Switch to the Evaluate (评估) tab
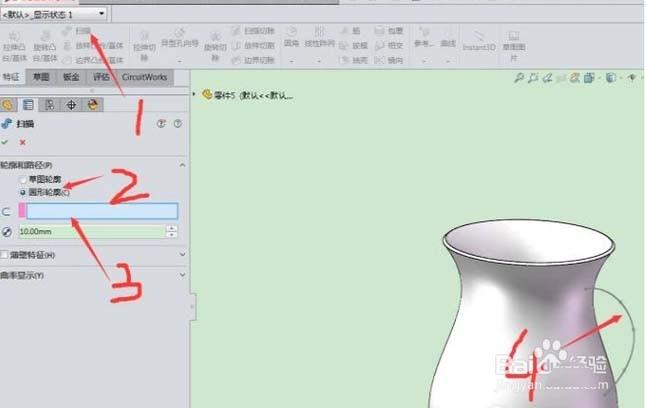This screenshot has width=646, height=408. 101,77
